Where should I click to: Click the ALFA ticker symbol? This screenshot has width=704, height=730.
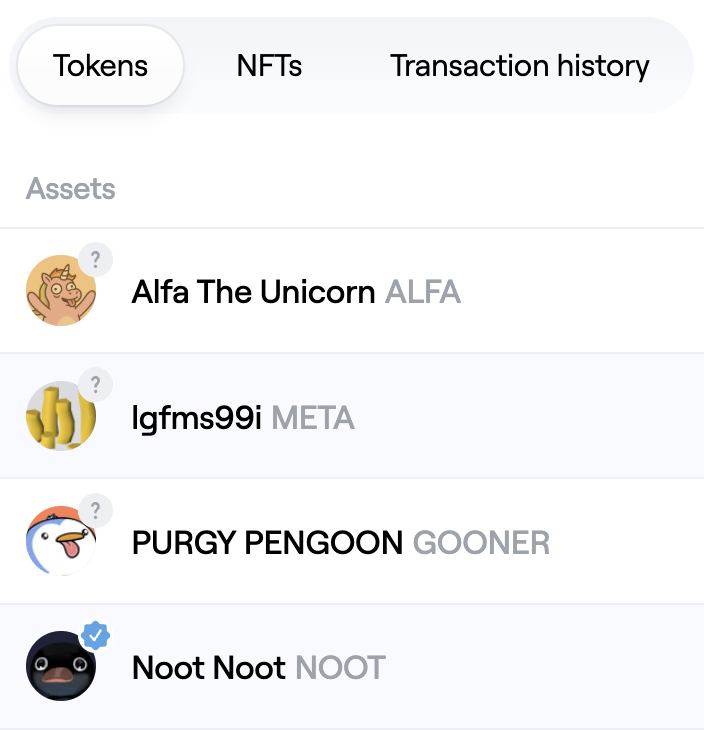tap(423, 292)
